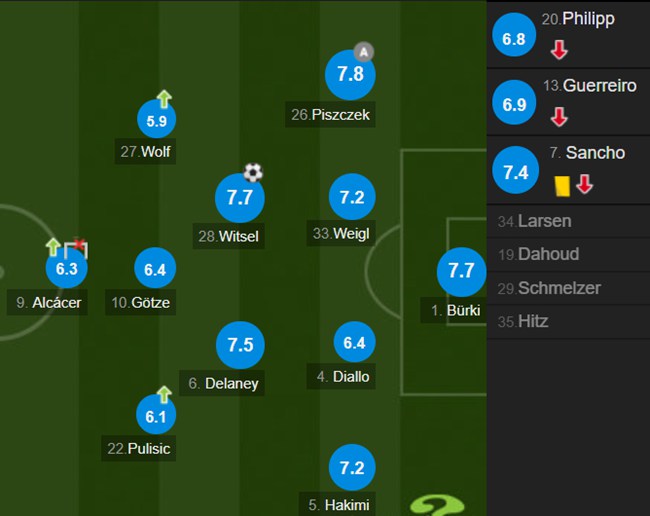
Task: Click the missed penalty icon above Alcácer
Action: pyautogui.click(x=76, y=248)
